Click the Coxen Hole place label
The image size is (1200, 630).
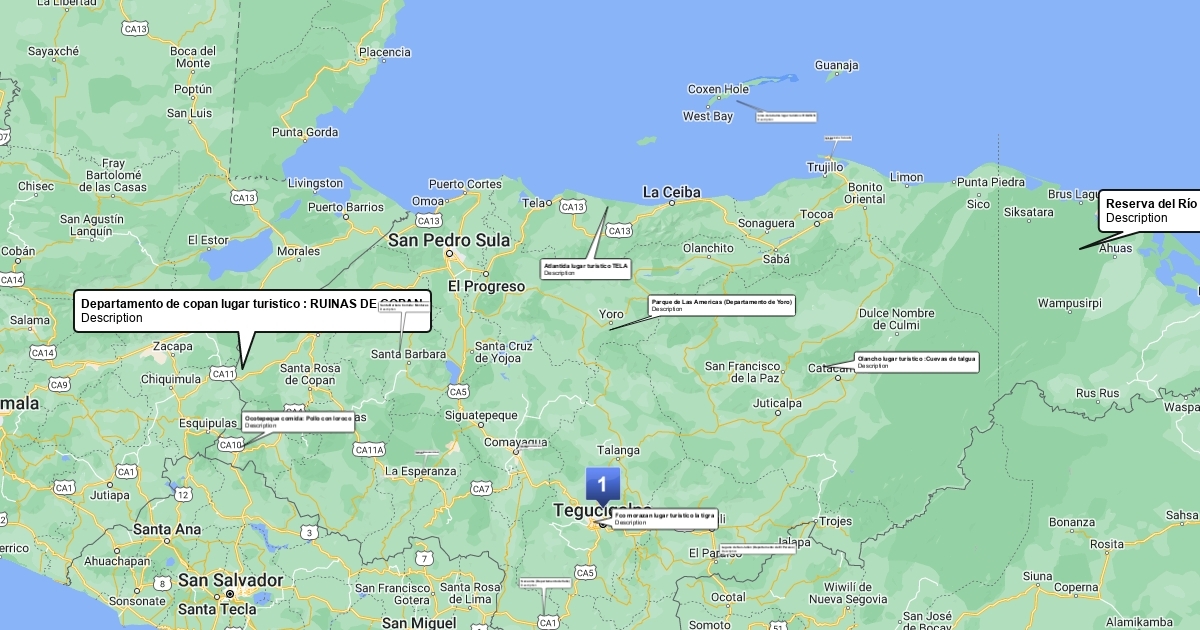(718, 89)
